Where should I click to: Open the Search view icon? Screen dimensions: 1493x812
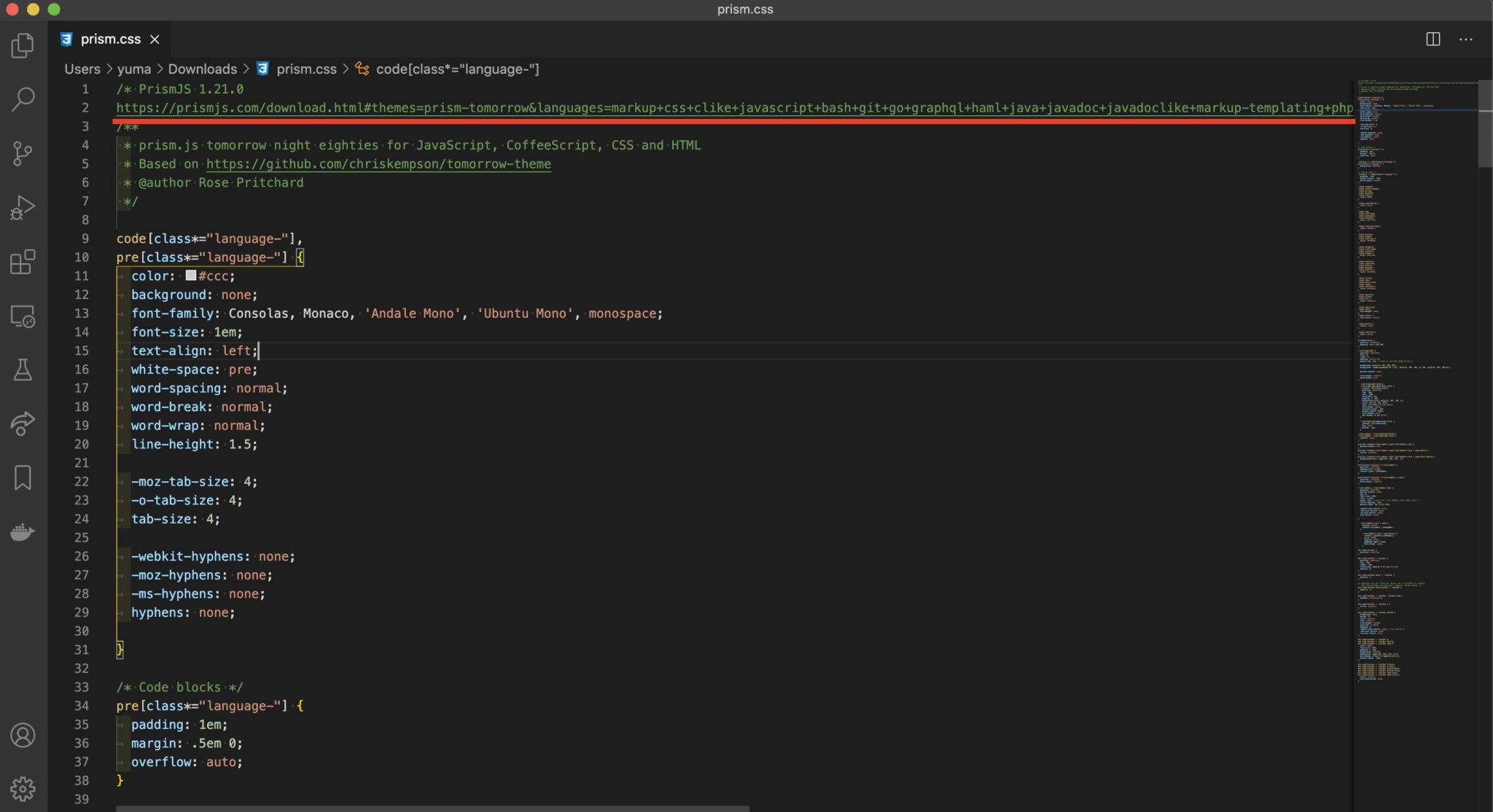23,99
